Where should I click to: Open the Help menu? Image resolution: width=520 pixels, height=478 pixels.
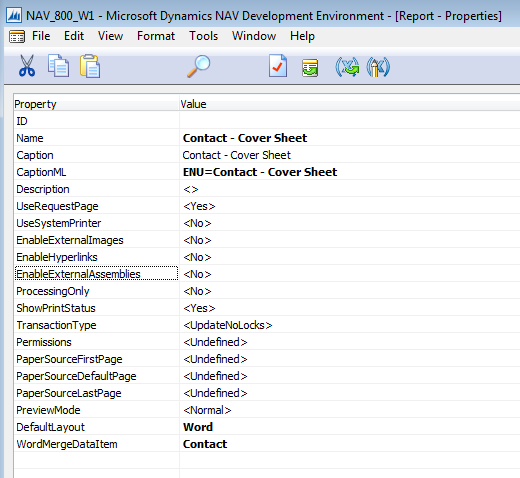click(x=302, y=36)
